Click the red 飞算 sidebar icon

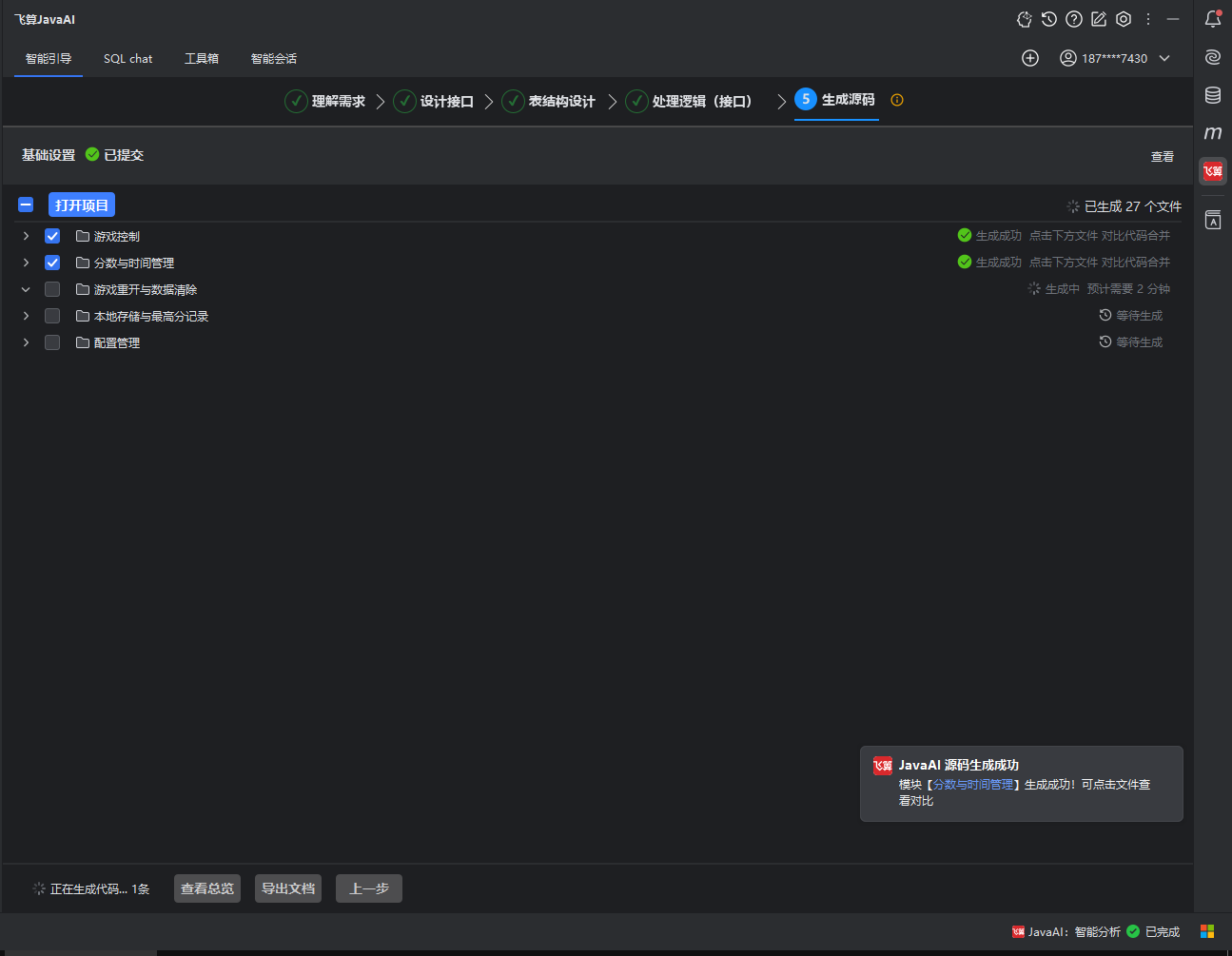(1213, 171)
